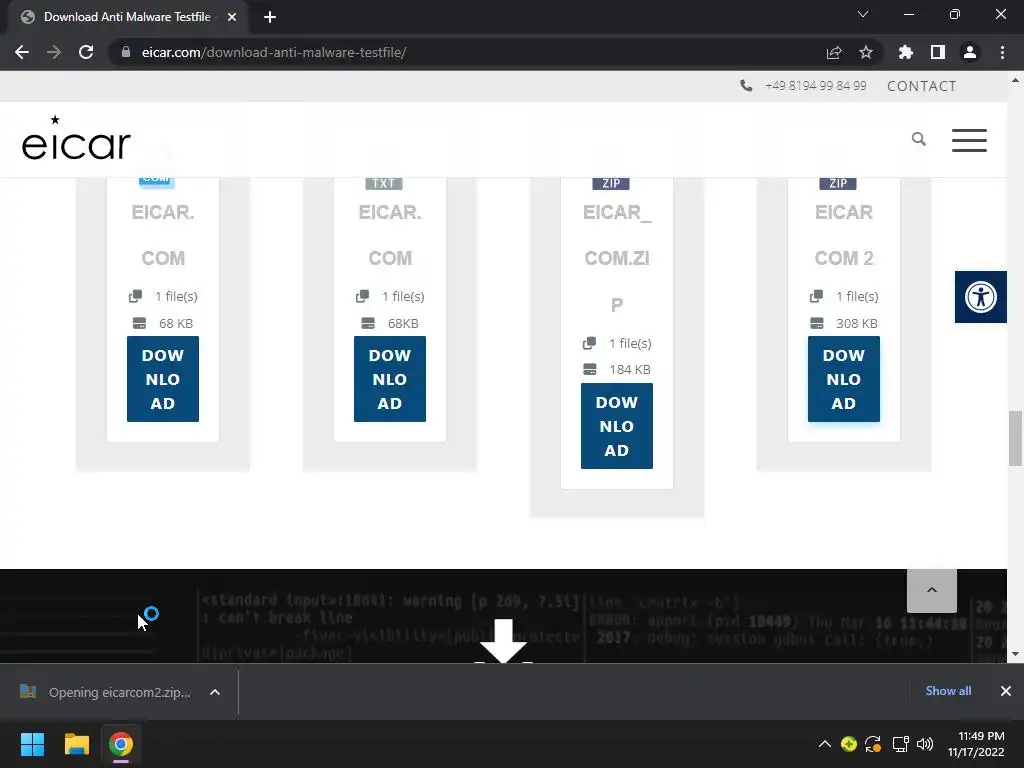The height and width of the screenshot is (768, 1024).
Task: Click the EICAR COM 2 title text
Action: [844, 235]
